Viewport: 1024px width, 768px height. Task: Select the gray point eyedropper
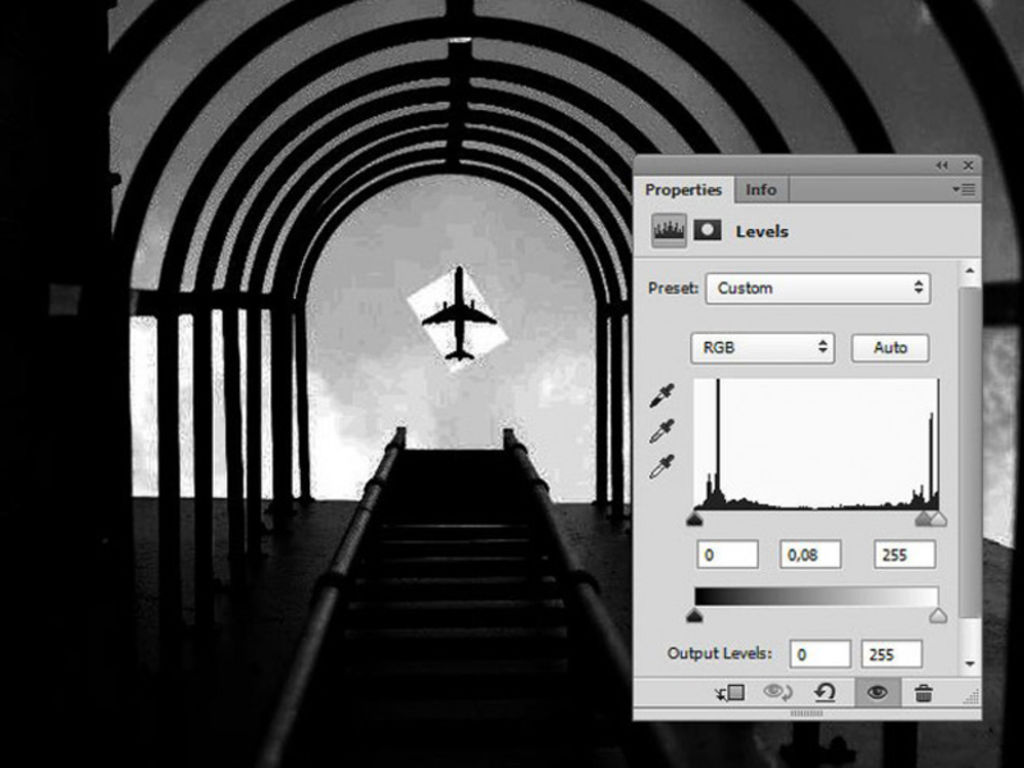(x=661, y=431)
